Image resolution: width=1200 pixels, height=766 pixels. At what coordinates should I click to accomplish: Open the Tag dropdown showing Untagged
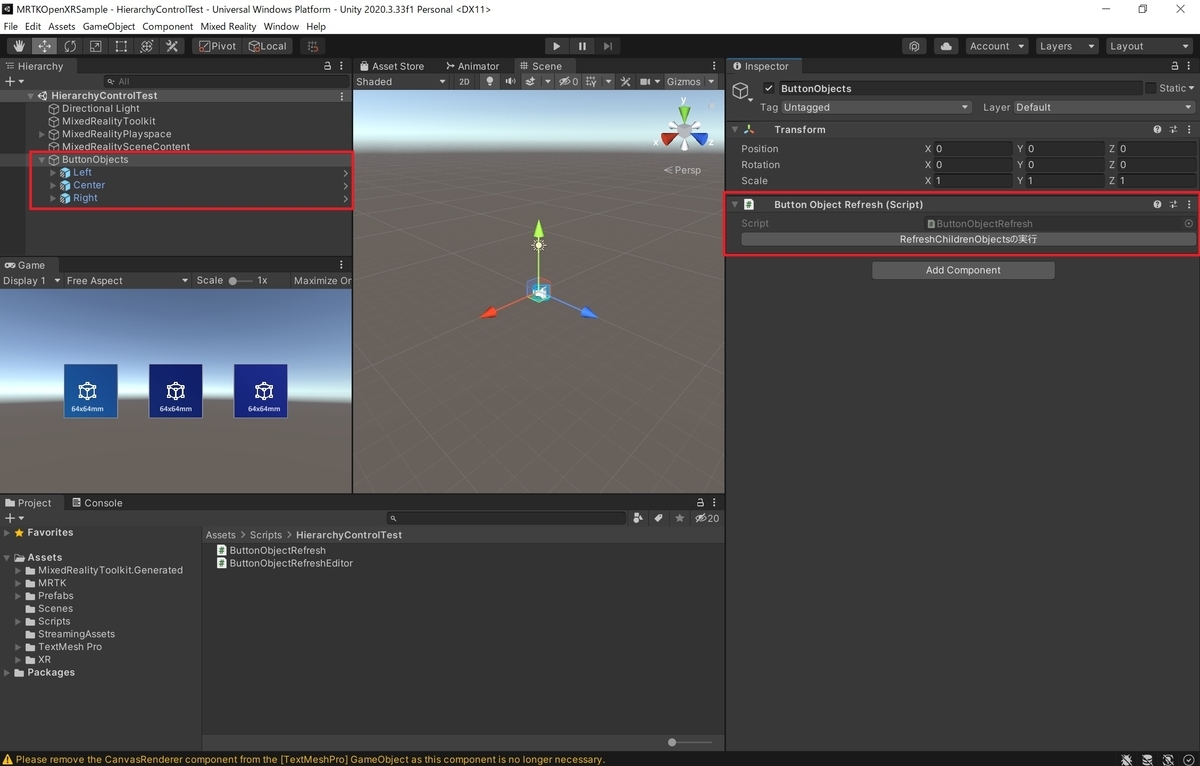coord(876,107)
